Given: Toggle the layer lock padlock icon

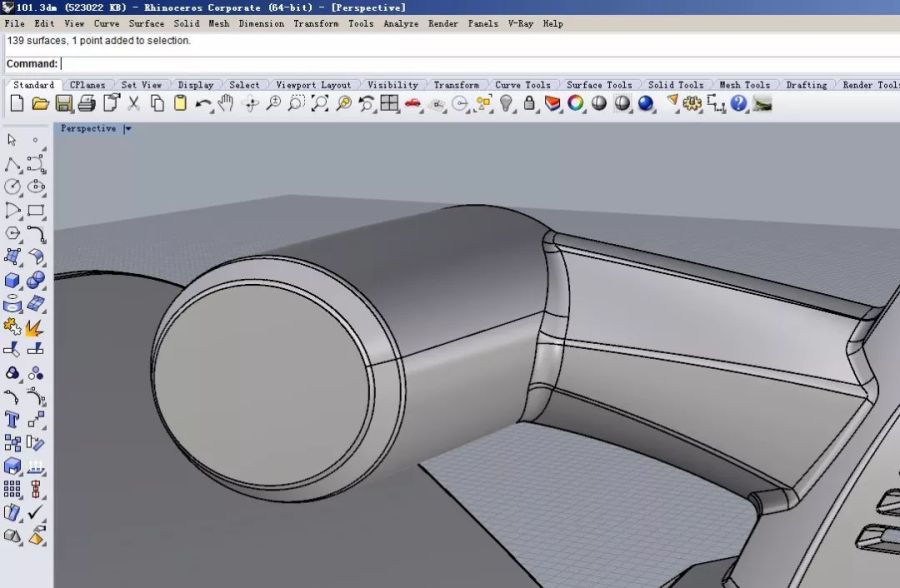Looking at the screenshot, I should click(530, 104).
